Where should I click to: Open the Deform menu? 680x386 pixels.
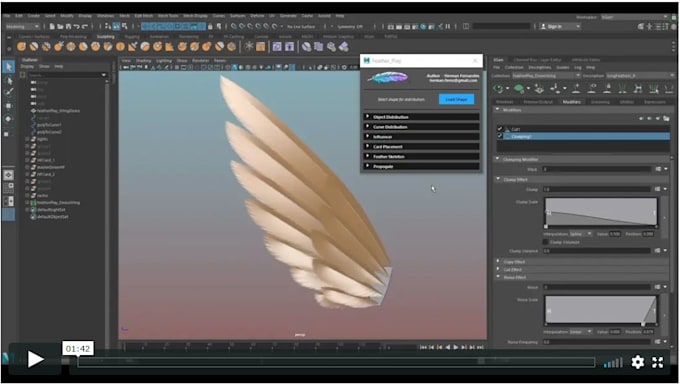[257, 16]
